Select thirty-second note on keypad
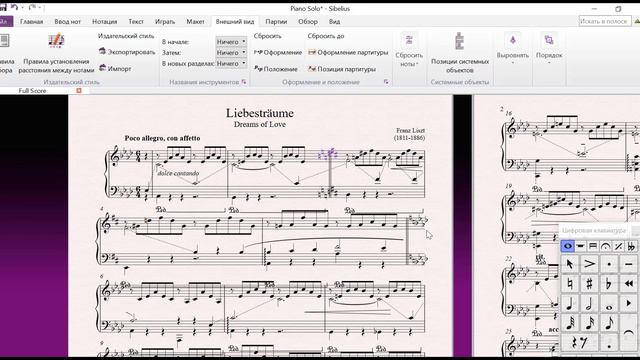This screenshot has width=640, height=360. point(570,323)
